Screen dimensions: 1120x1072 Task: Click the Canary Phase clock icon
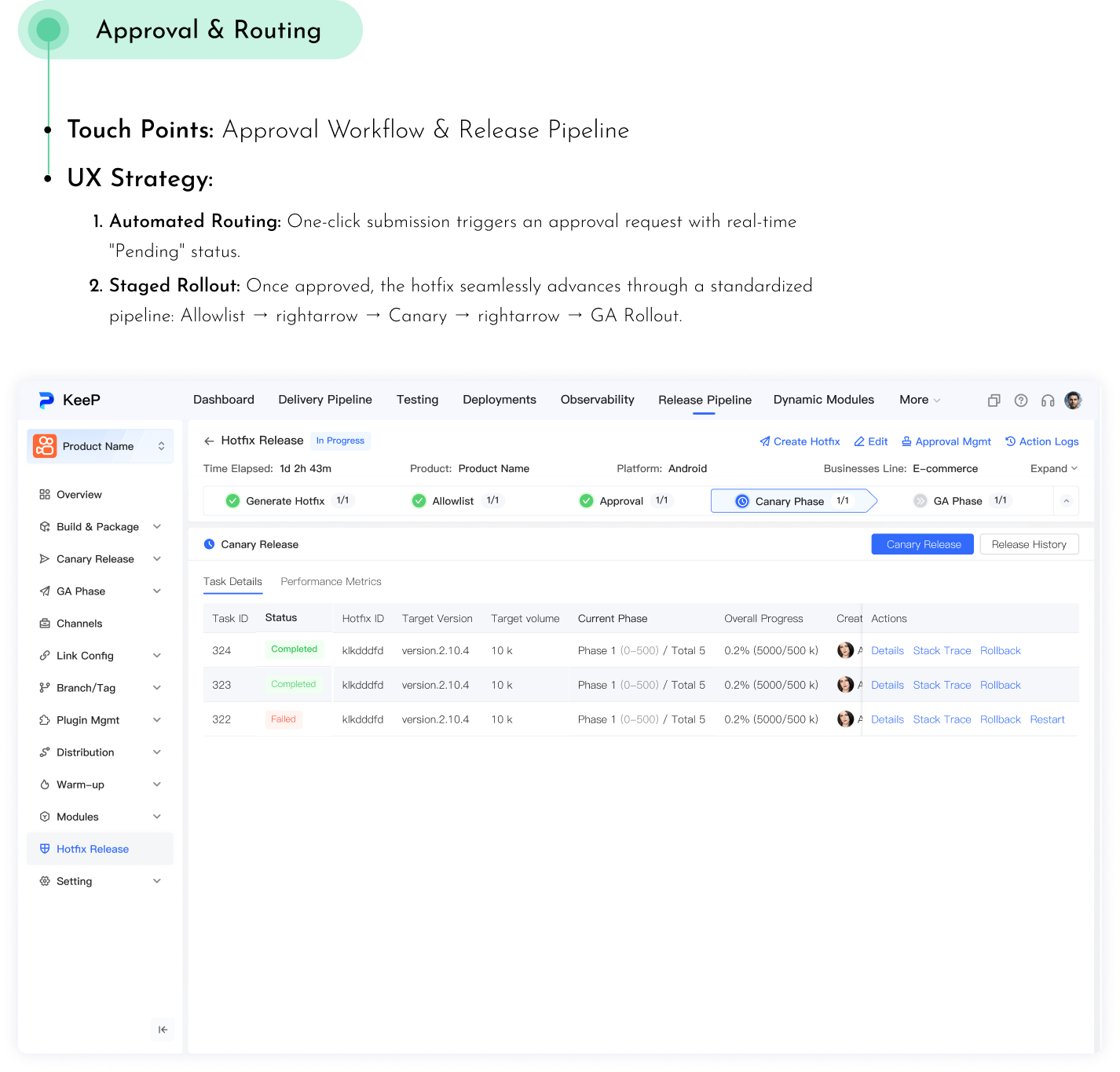point(742,501)
